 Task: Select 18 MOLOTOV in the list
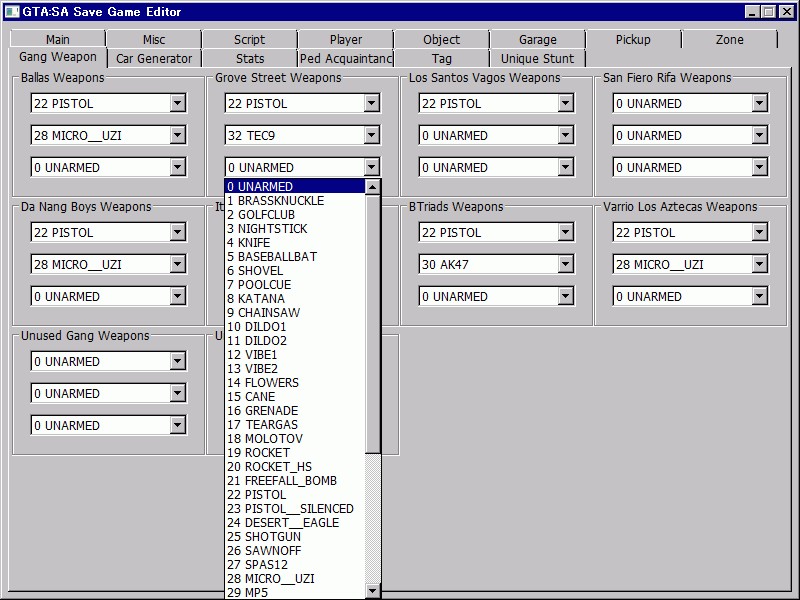[x=295, y=438]
